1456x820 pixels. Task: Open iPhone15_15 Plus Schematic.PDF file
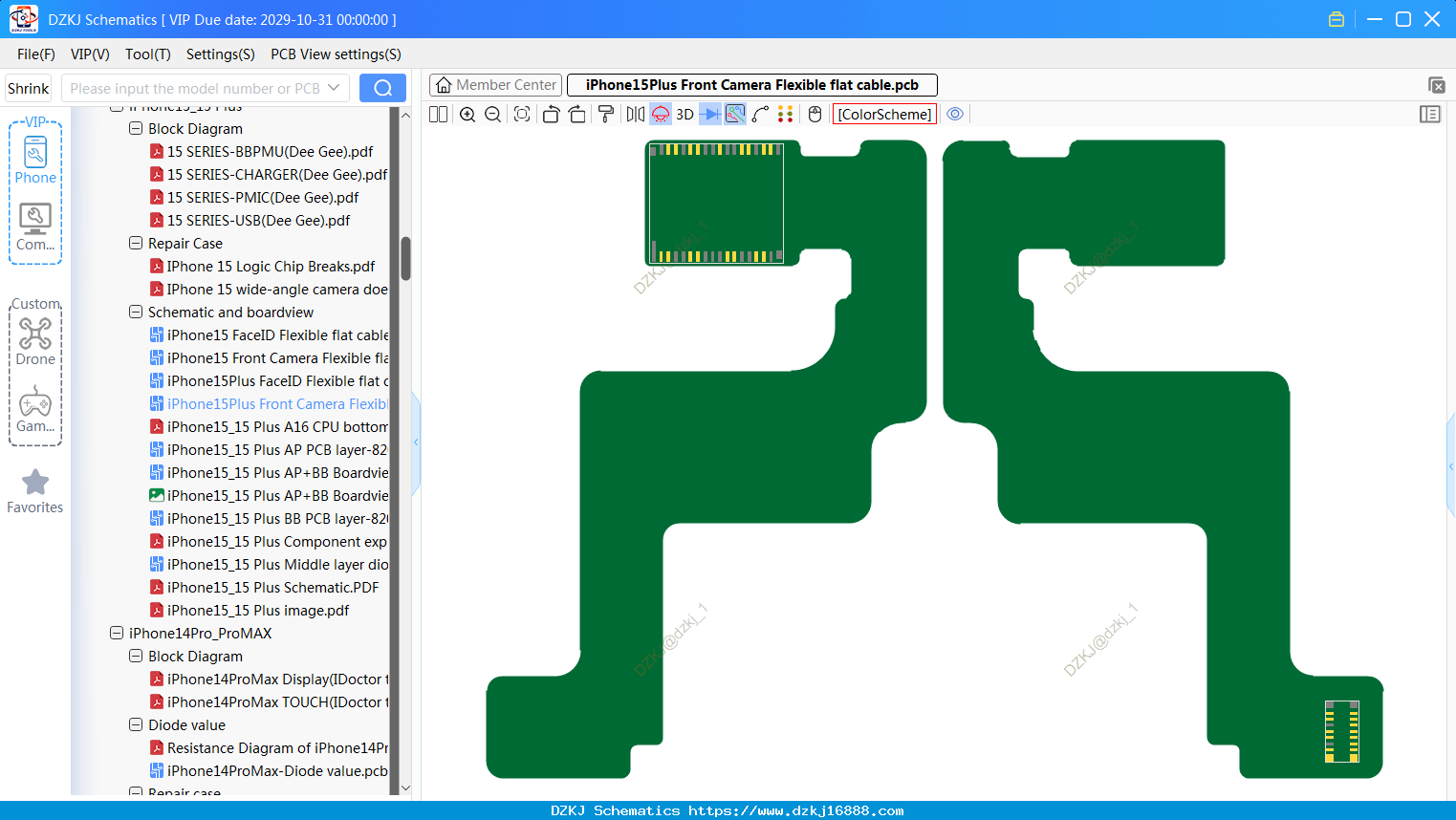[x=272, y=588]
